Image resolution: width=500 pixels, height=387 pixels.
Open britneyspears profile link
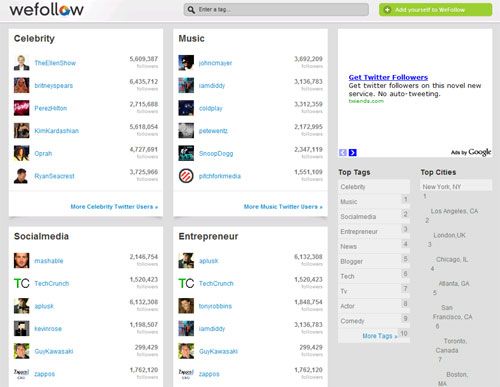tap(54, 86)
